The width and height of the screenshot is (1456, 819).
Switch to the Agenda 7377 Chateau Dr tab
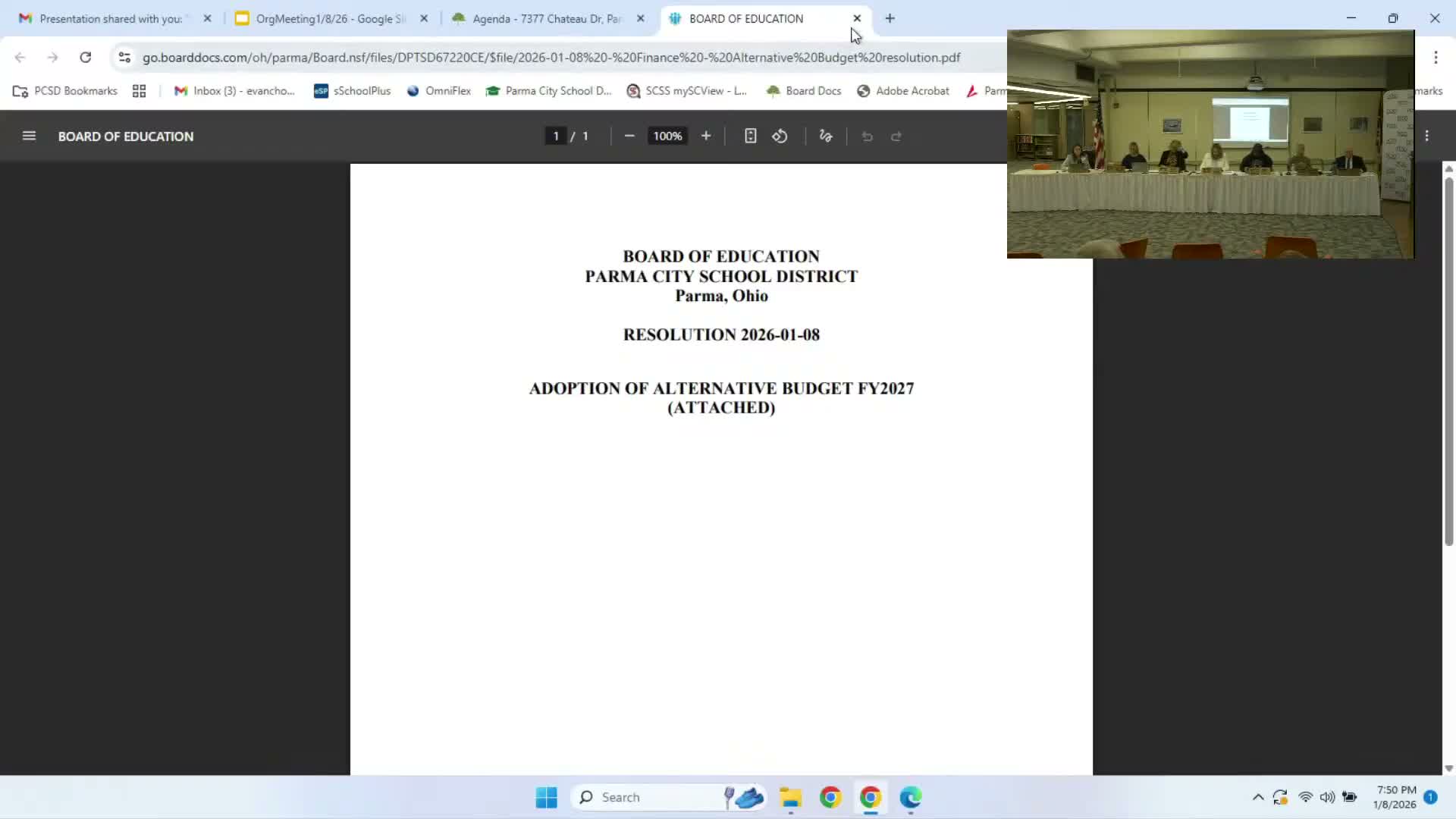click(546, 19)
